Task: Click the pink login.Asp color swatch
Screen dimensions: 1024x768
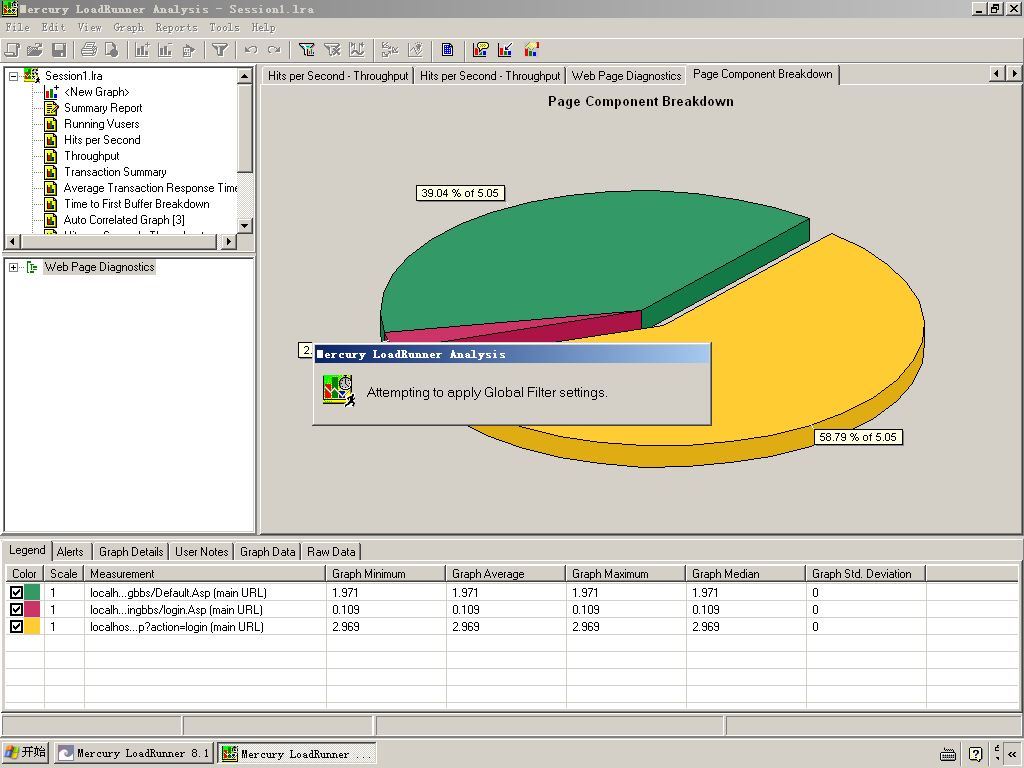Action: [x=33, y=610]
